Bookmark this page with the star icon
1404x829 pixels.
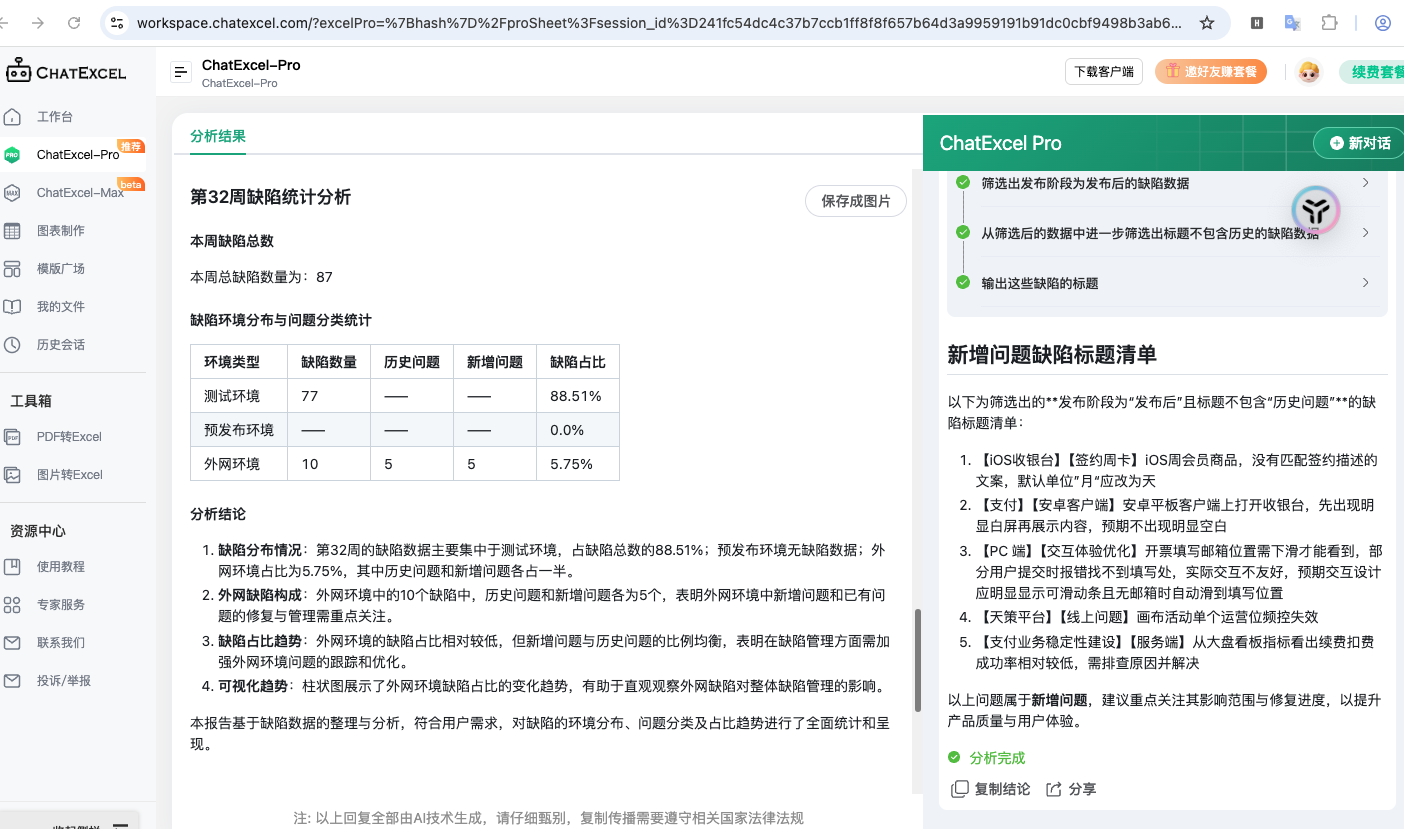[x=1207, y=22]
